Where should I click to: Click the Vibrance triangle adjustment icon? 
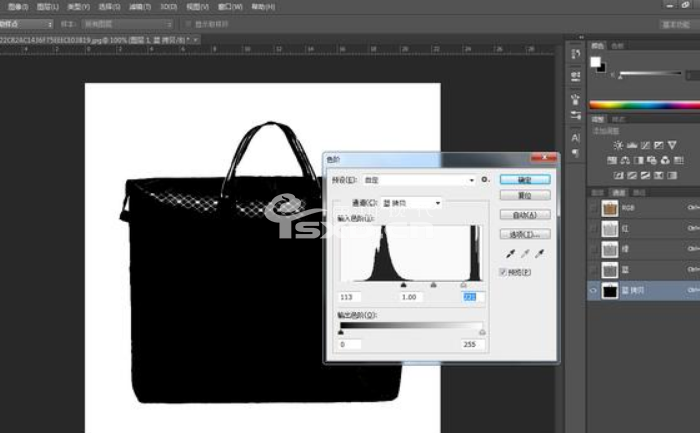(672, 145)
